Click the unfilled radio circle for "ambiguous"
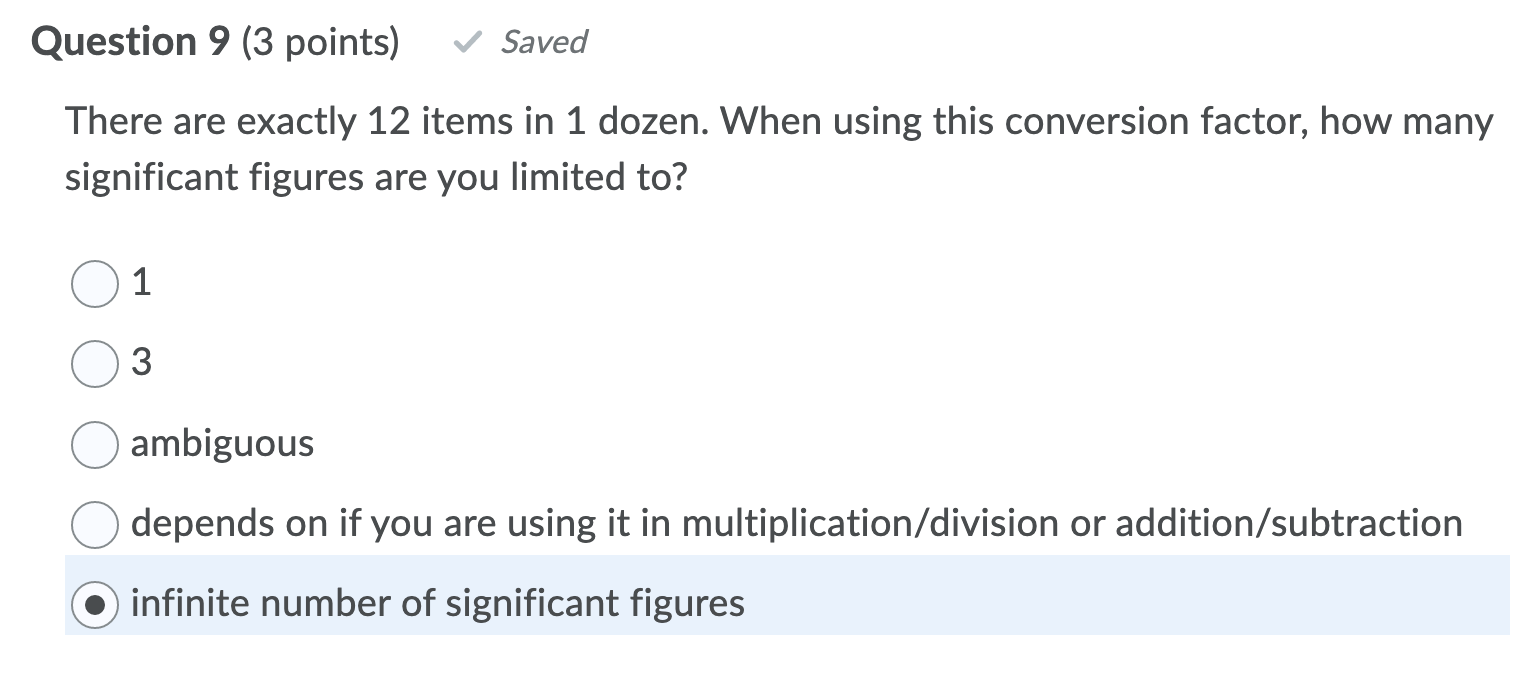 click(x=94, y=444)
